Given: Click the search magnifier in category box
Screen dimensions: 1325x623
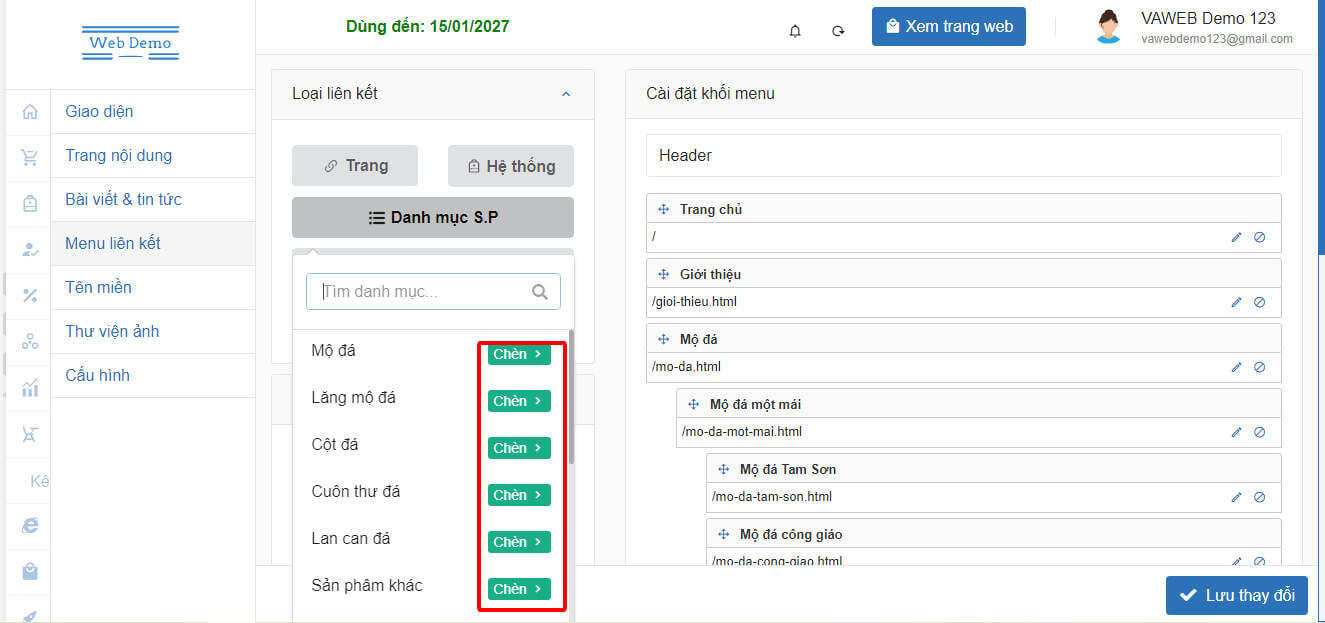Looking at the screenshot, I should (540, 292).
